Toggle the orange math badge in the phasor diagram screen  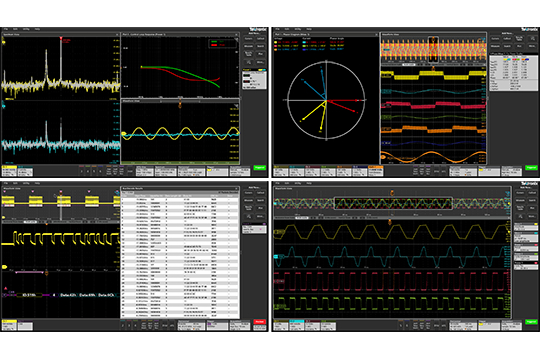376,171
